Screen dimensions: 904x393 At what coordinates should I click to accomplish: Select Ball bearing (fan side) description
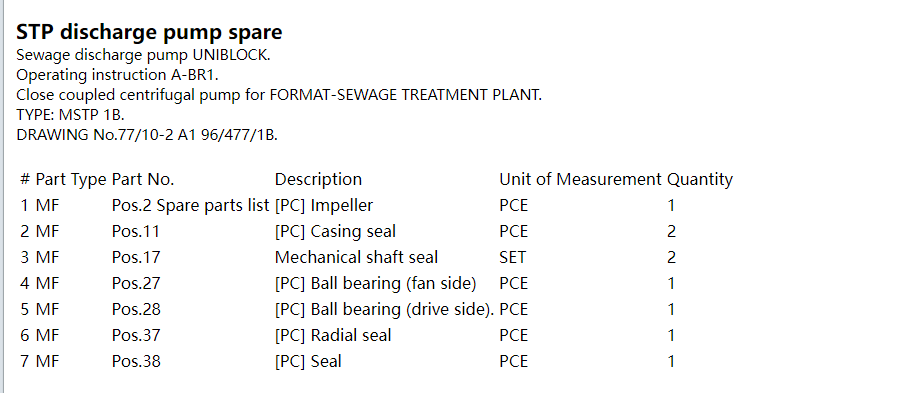coord(375,283)
